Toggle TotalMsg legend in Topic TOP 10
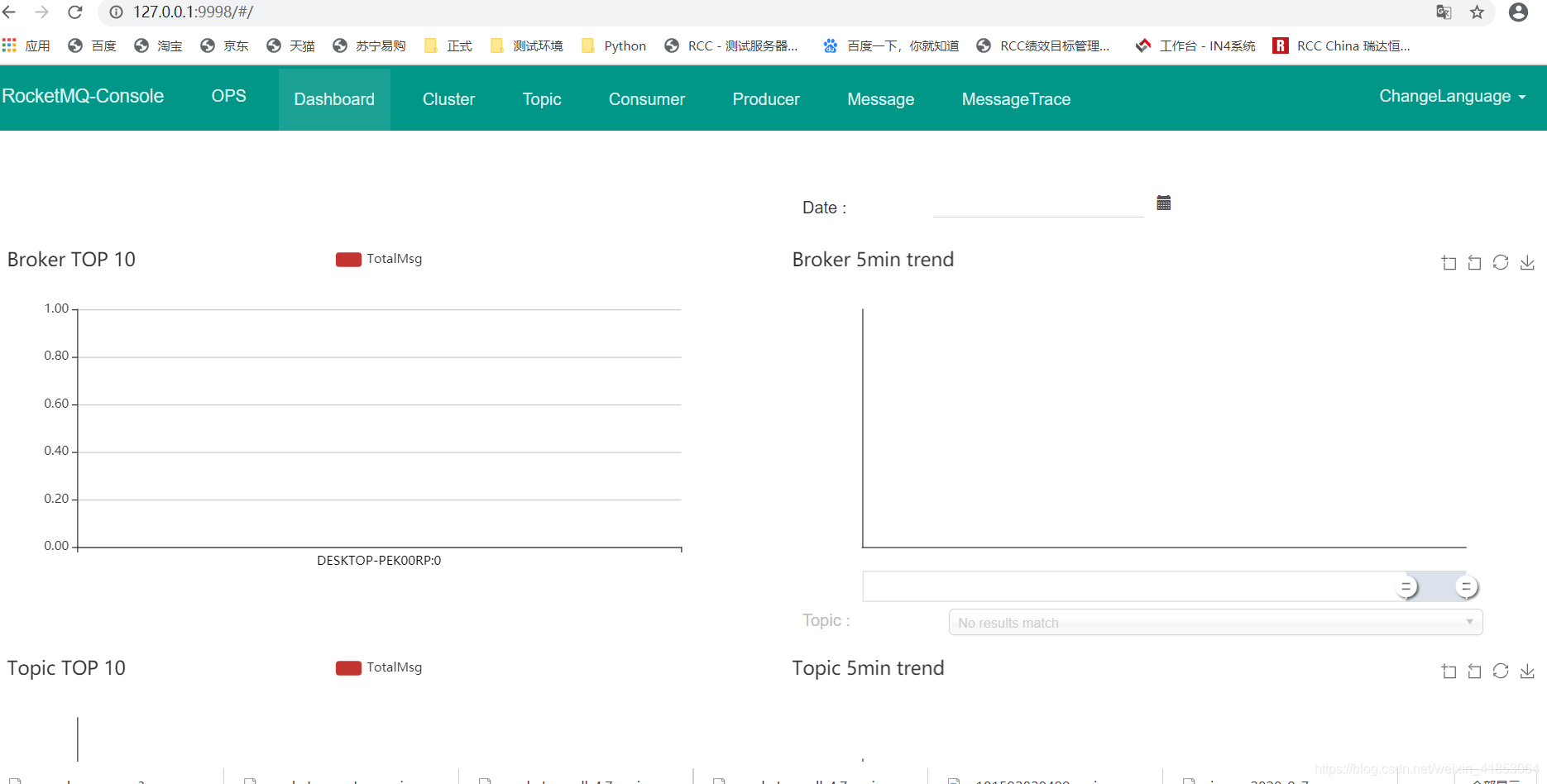 [379, 667]
